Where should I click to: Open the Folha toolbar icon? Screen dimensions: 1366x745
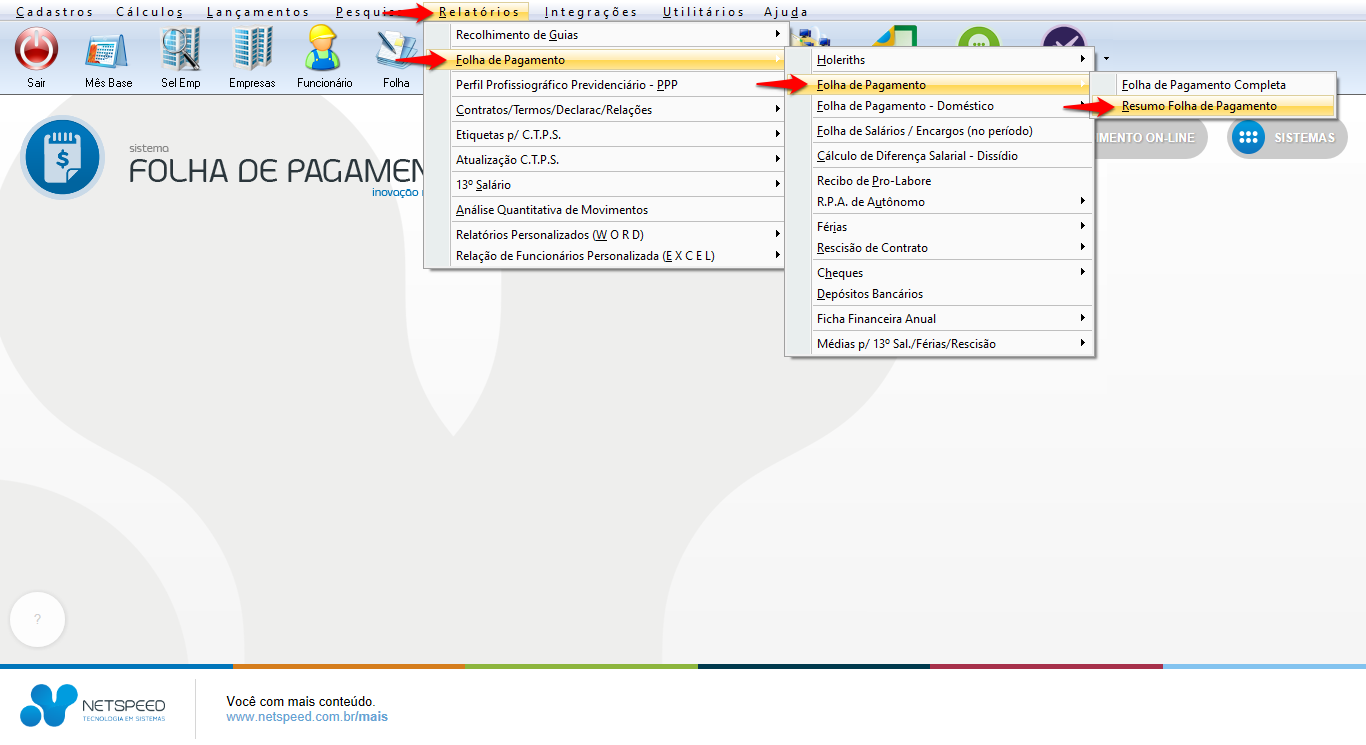pos(396,49)
